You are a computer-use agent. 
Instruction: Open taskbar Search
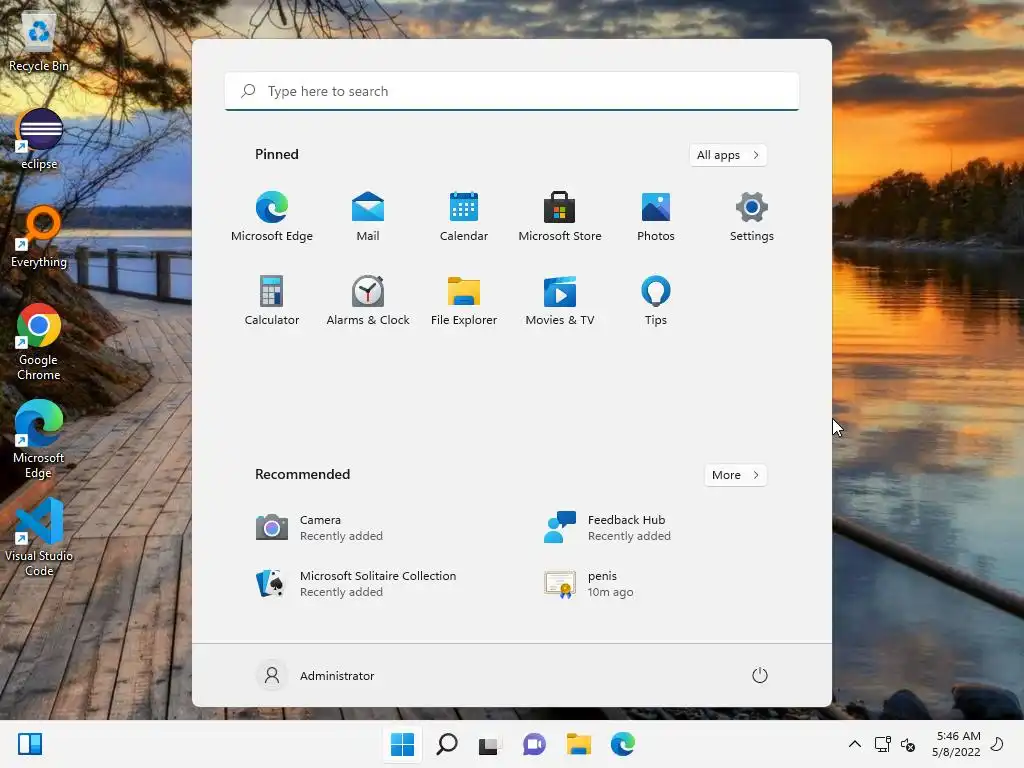(447, 744)
